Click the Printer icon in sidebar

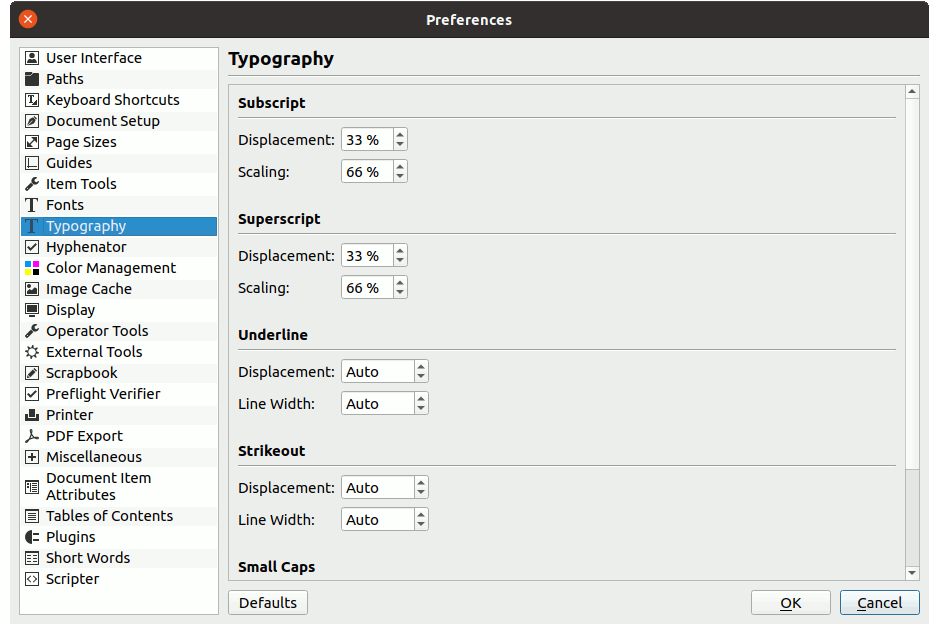coord(32,415)
